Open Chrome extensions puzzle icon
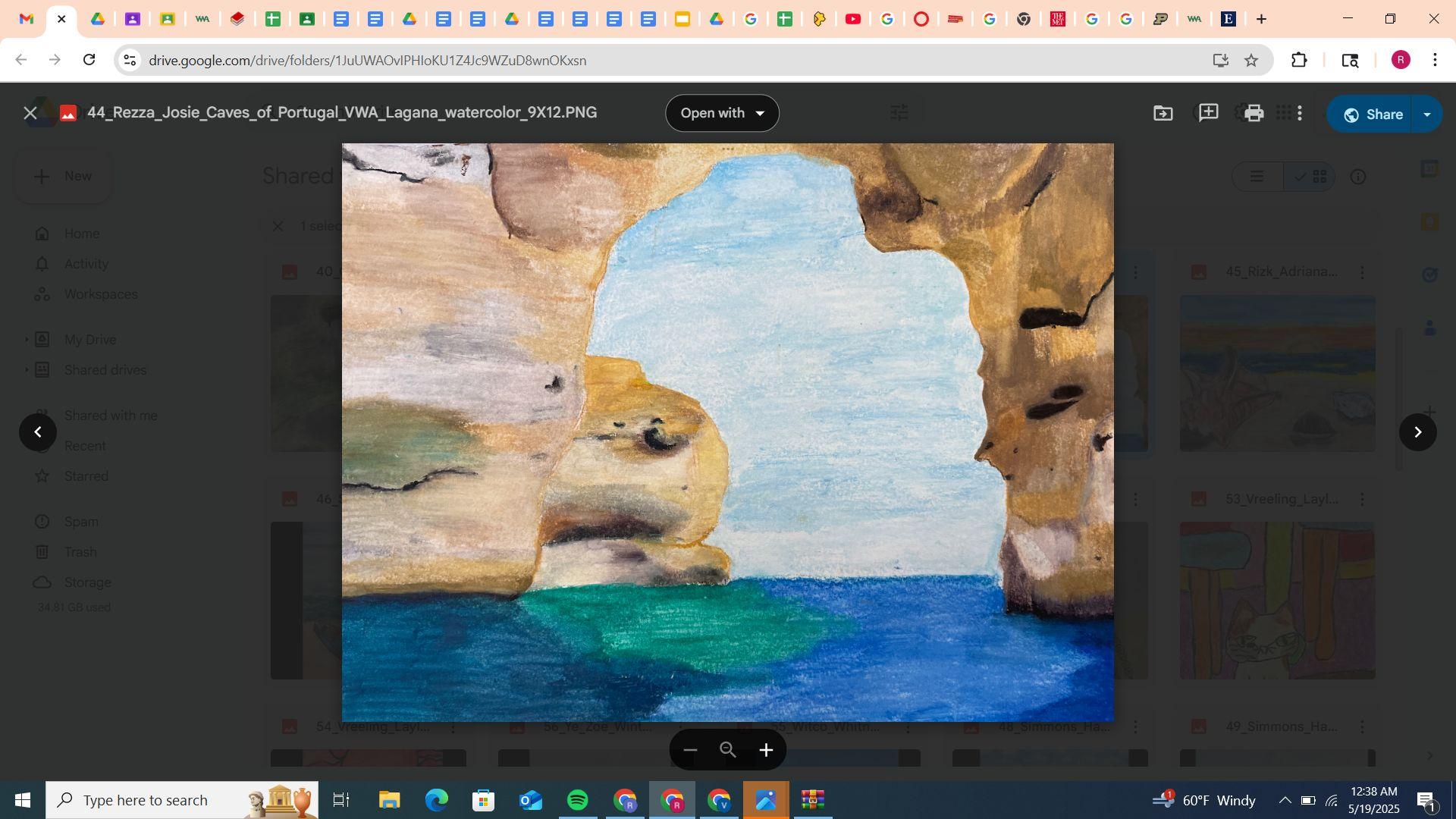This screenshot has width=1456, height=819. (x=1299, y=60)
